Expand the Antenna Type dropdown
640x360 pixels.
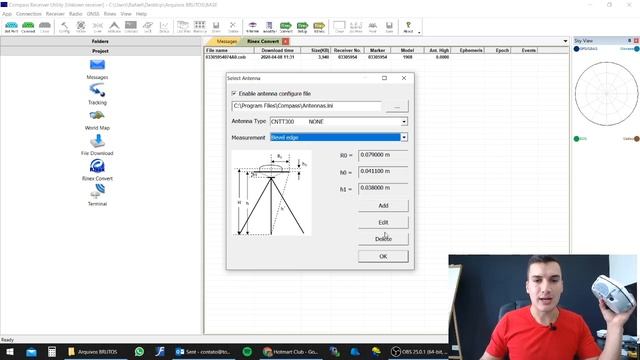pyautogui.click(x=404, y=122)
